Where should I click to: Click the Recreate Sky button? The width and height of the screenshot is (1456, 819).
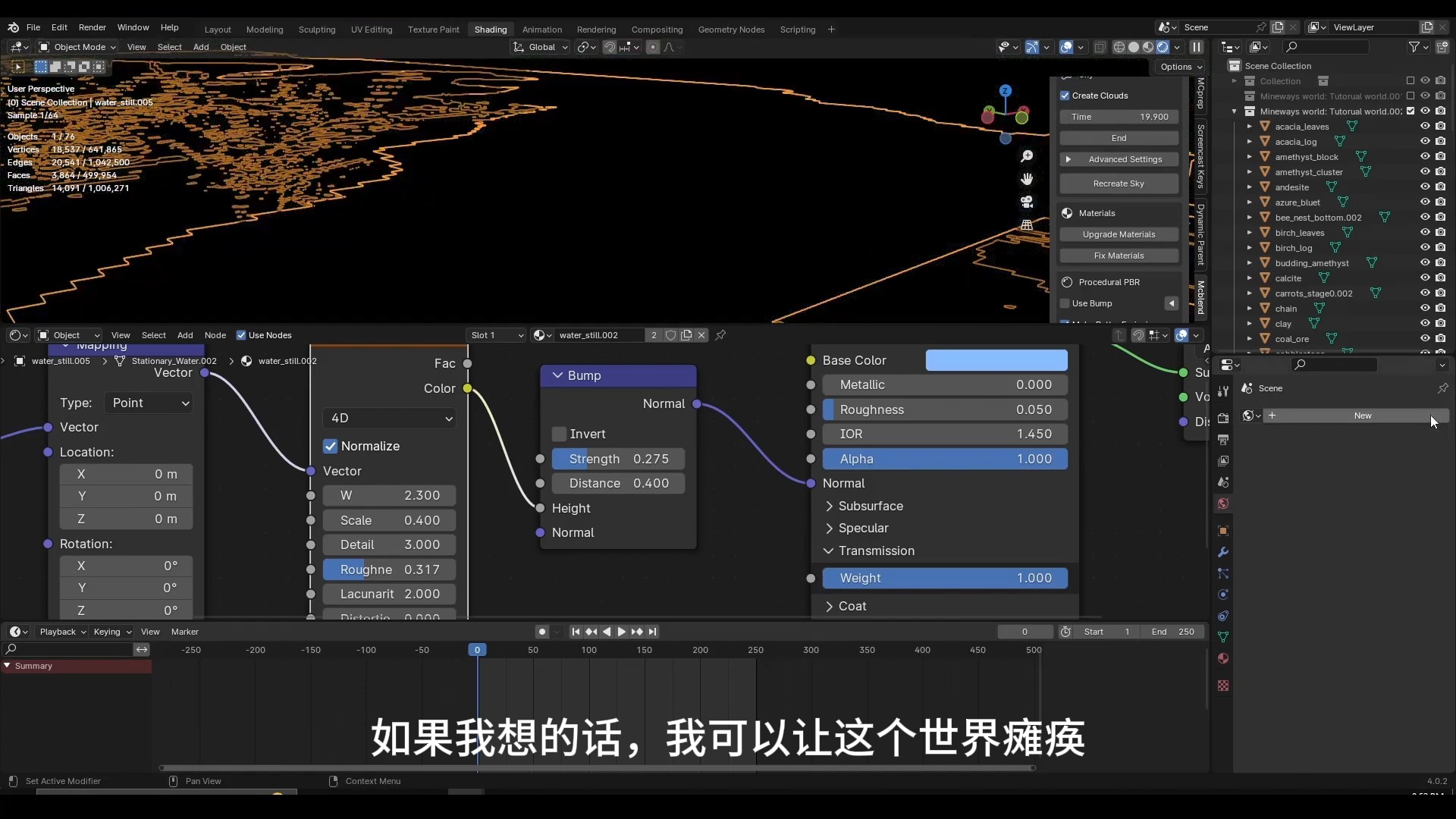pos(1119,184)
